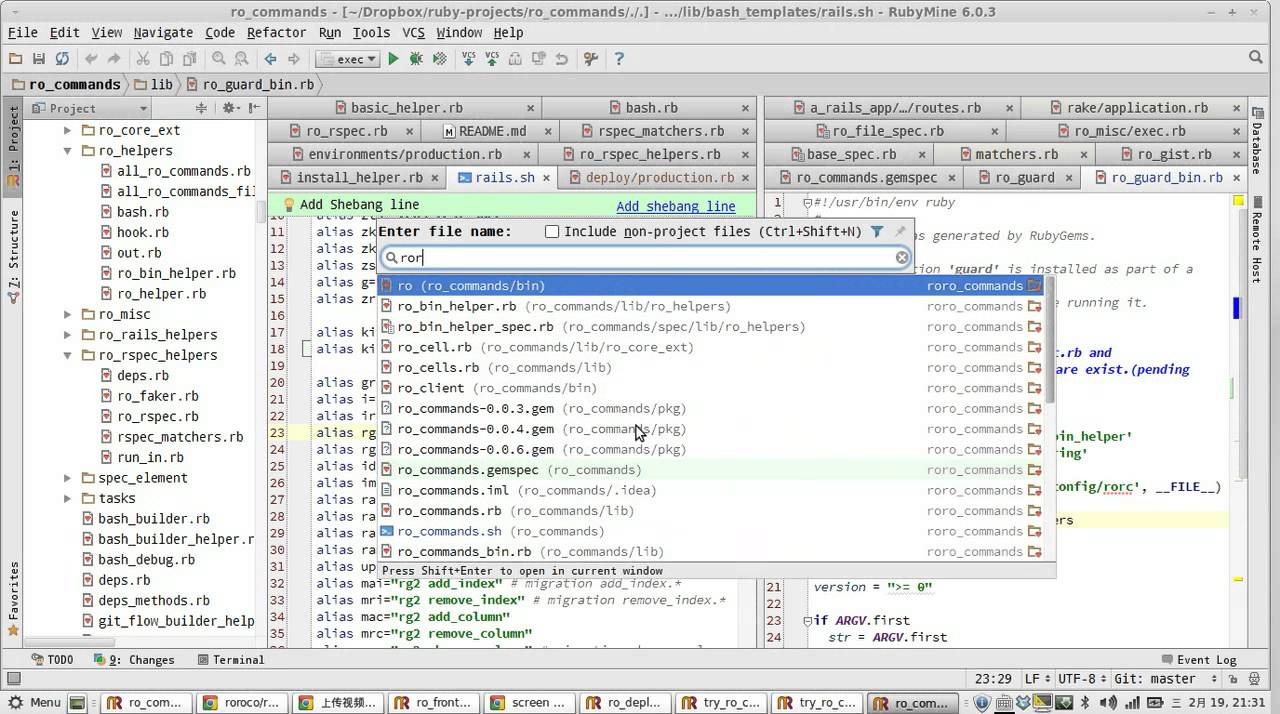Switch to the basic_helper.rb tab

(406, 108)
